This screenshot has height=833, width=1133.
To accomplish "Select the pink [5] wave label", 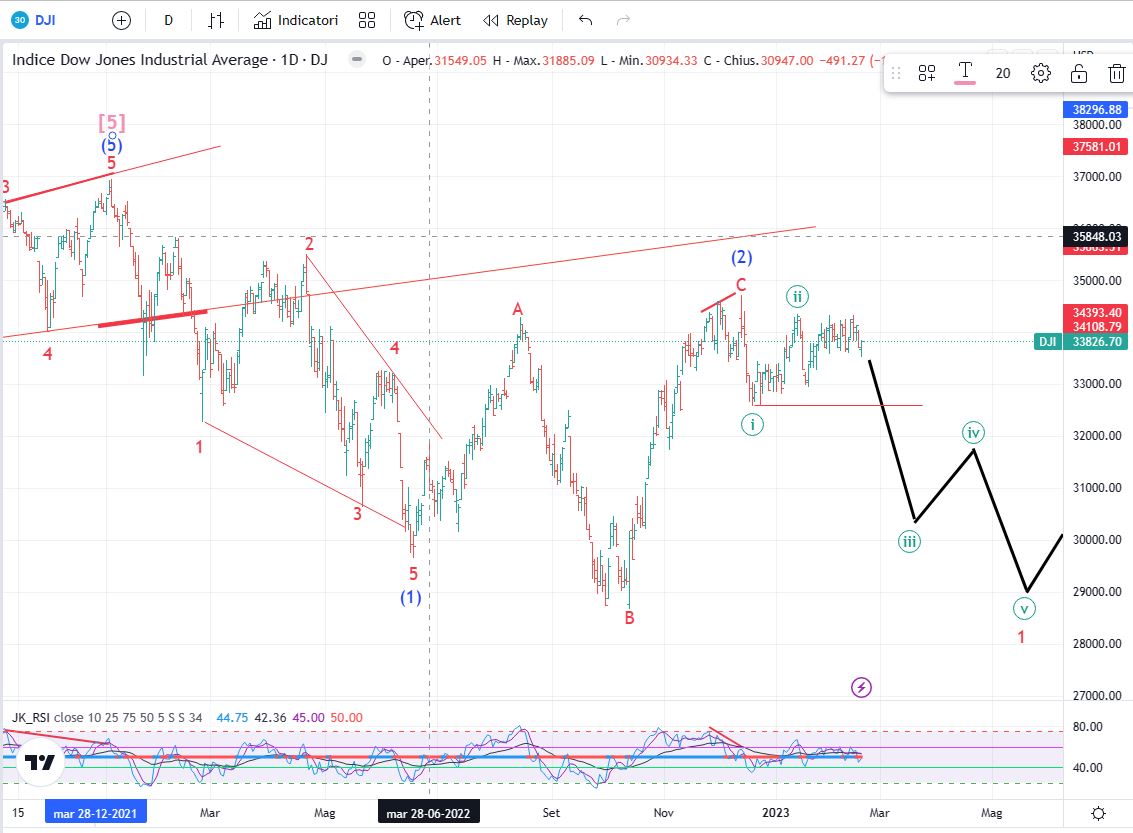I will (112, 122).
